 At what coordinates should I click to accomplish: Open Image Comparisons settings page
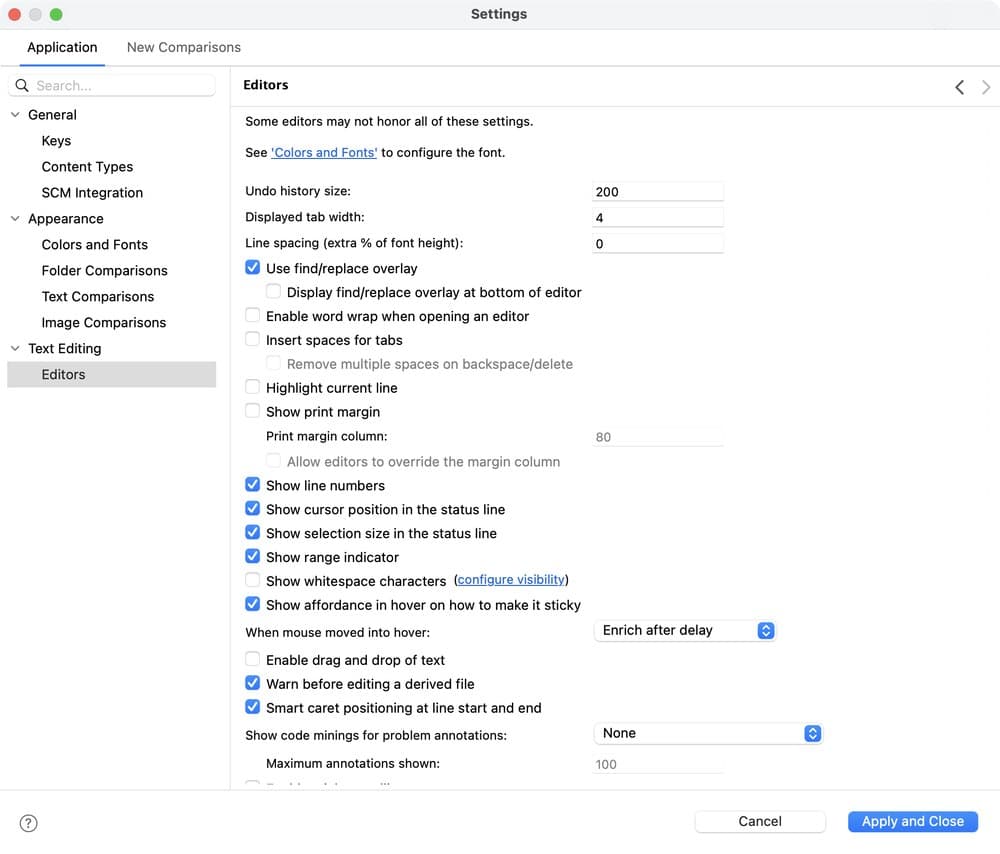pos(103,323)
